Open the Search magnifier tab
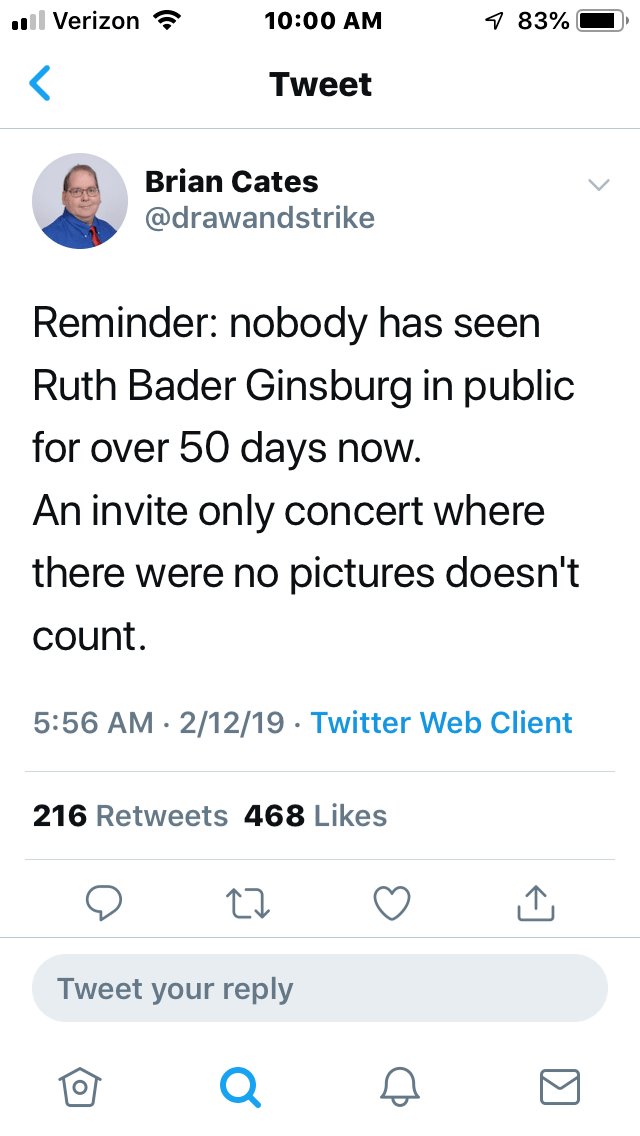This screenshot has height=1136, width=640. 239,1085
